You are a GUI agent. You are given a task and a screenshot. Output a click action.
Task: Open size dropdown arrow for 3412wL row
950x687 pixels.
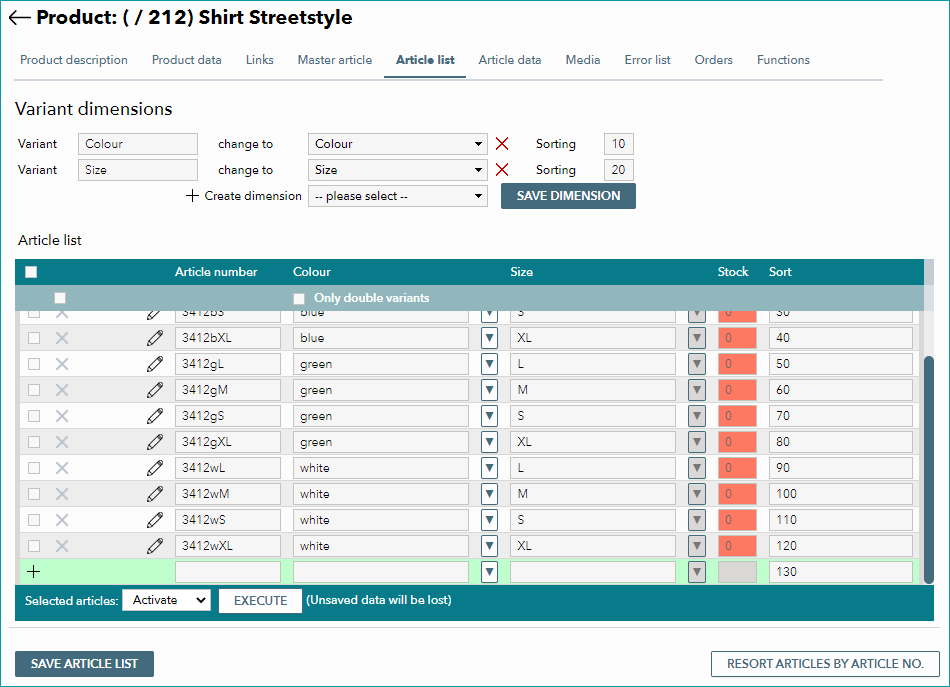click(697, 468)
